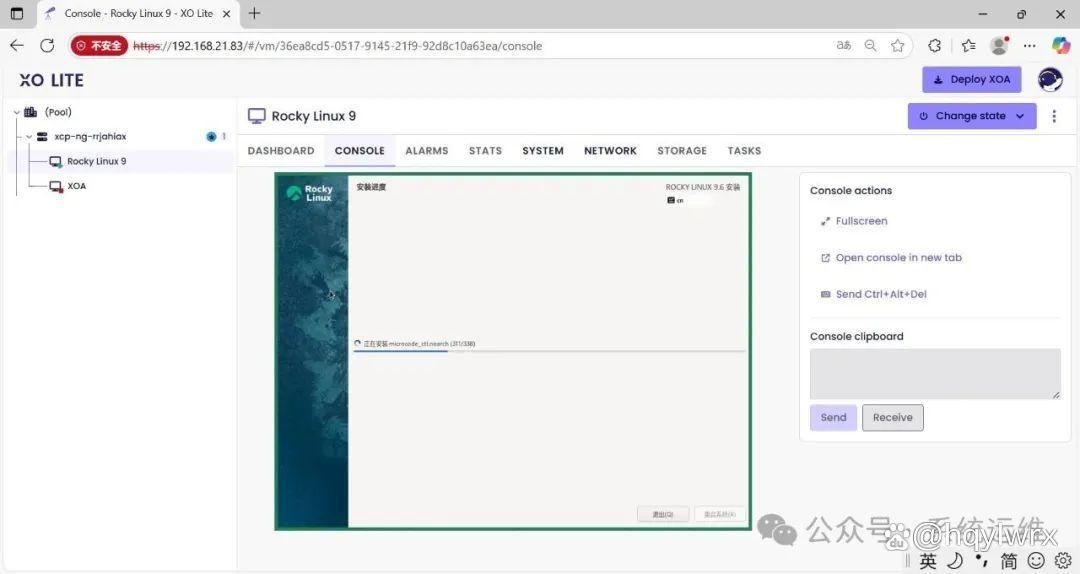Open the Copilot sidebar icon
The image size is (1080, 574).
tap(1061, 45)
